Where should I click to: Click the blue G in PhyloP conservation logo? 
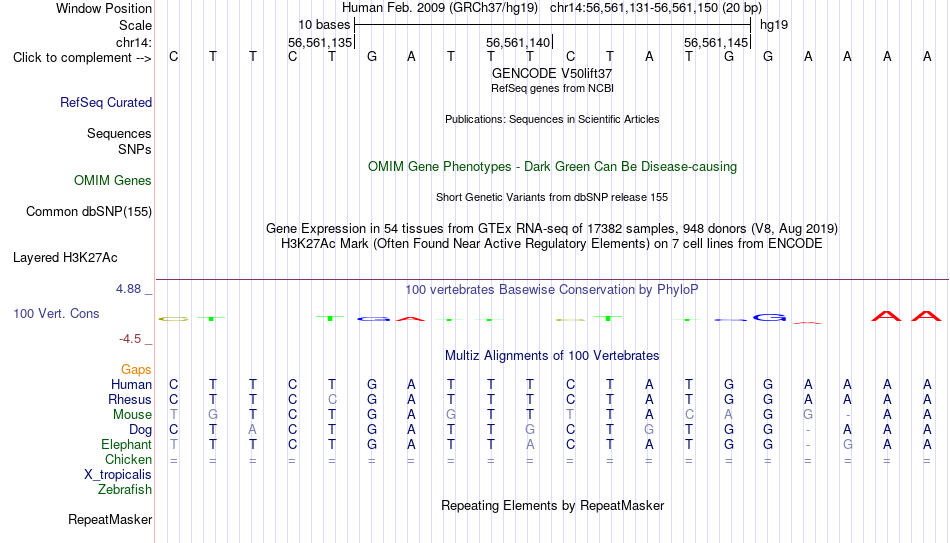[769, 317]
